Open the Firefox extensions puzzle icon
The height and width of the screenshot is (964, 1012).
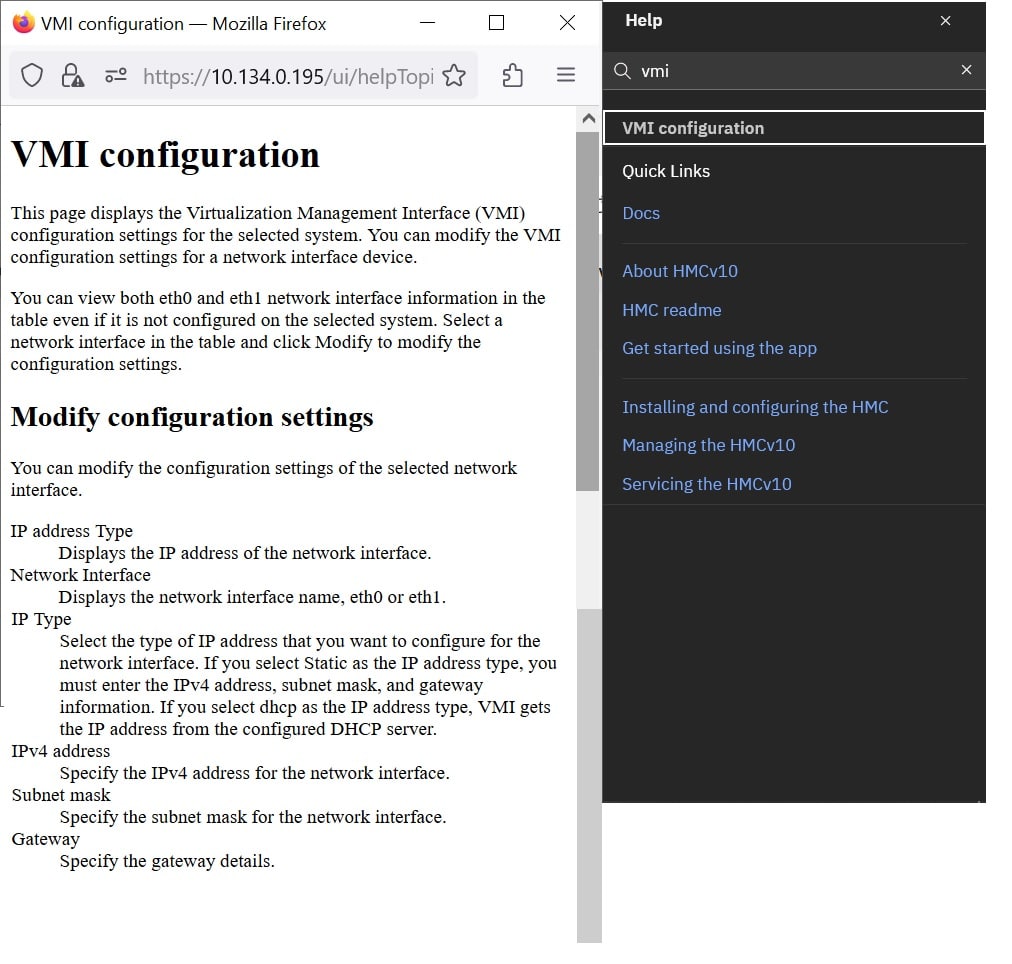pyautogui.click(x=512, y=75)
